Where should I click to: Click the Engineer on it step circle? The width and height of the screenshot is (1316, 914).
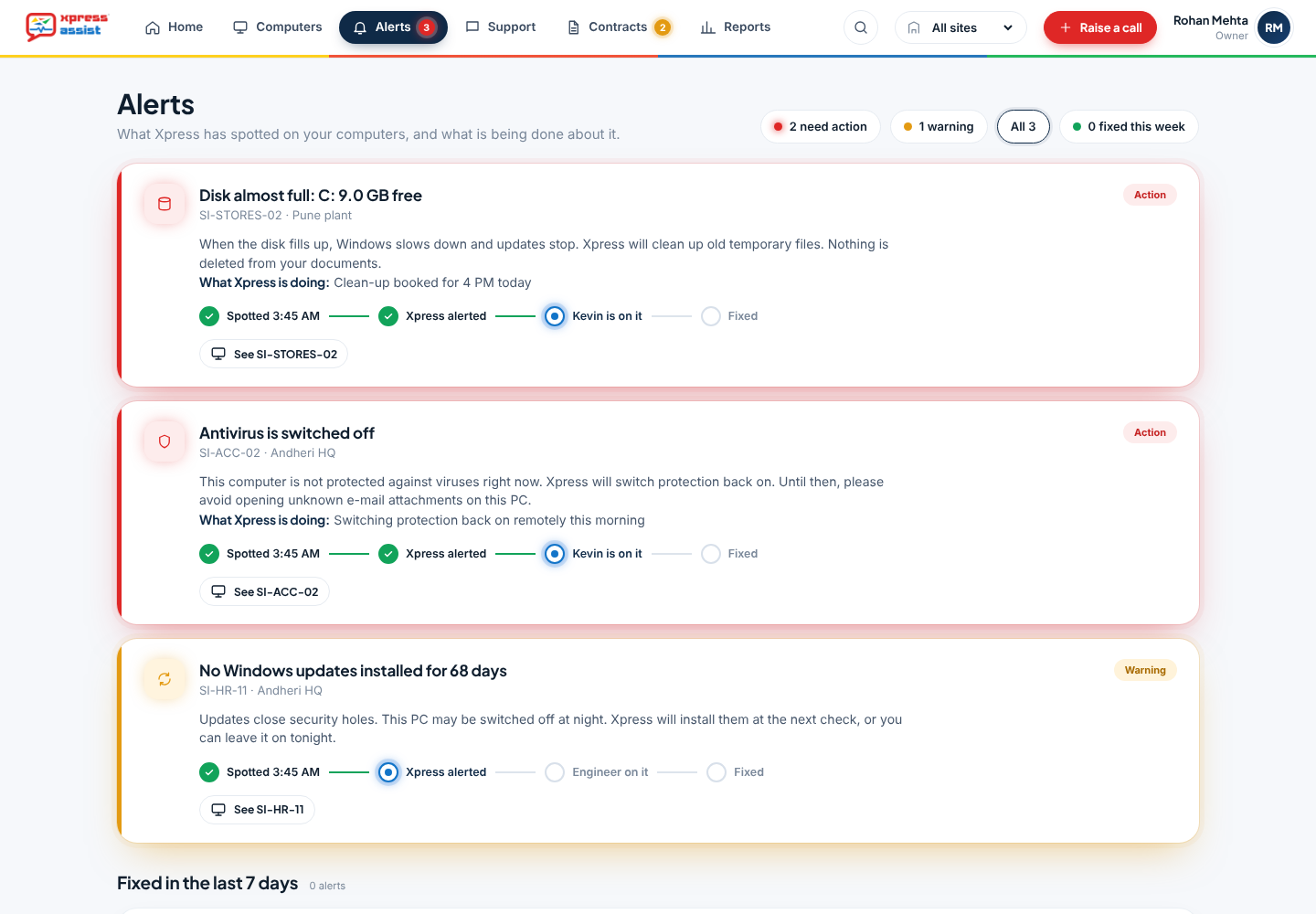point(555,772)
